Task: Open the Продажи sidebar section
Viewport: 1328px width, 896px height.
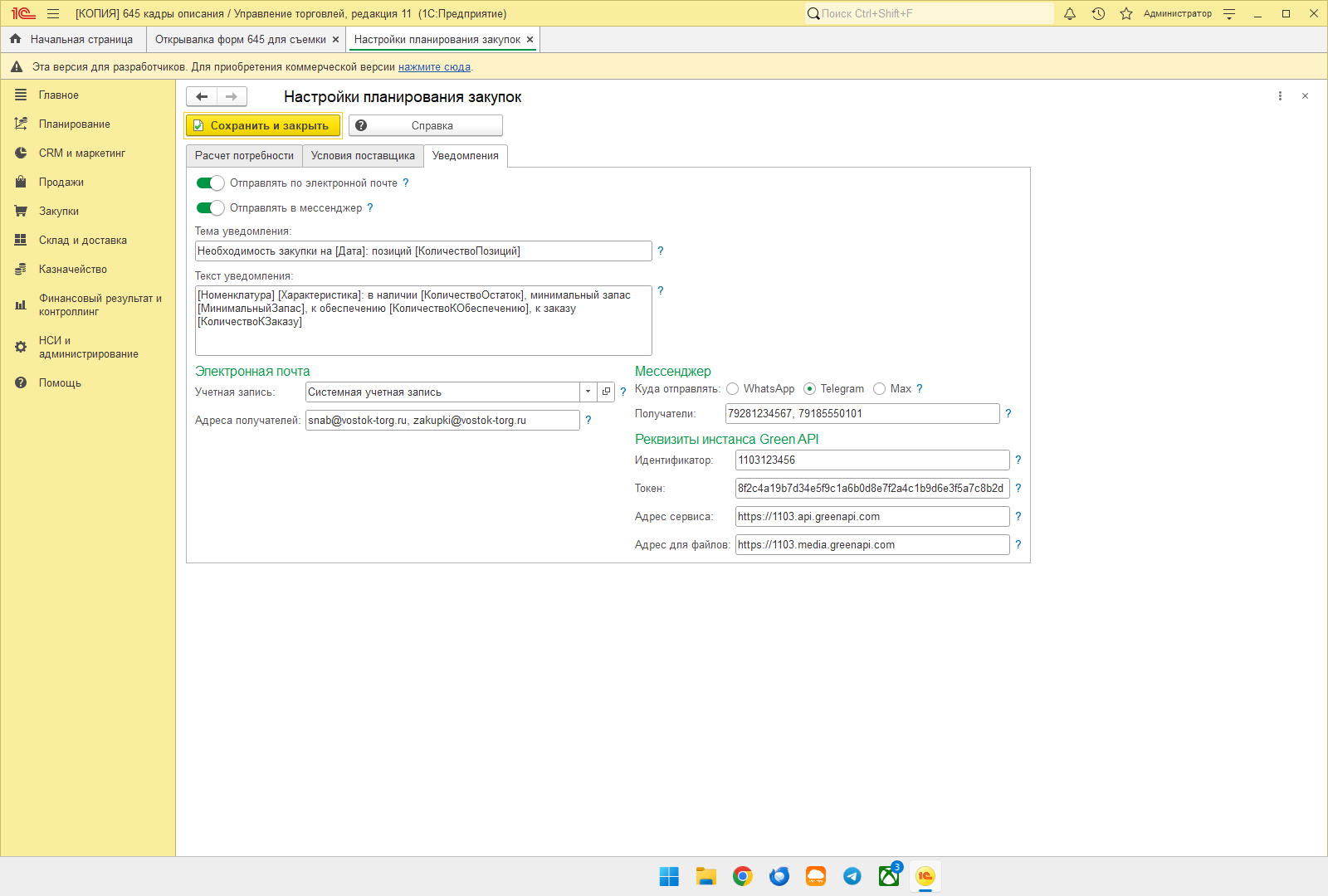Action: pos(61,183)
